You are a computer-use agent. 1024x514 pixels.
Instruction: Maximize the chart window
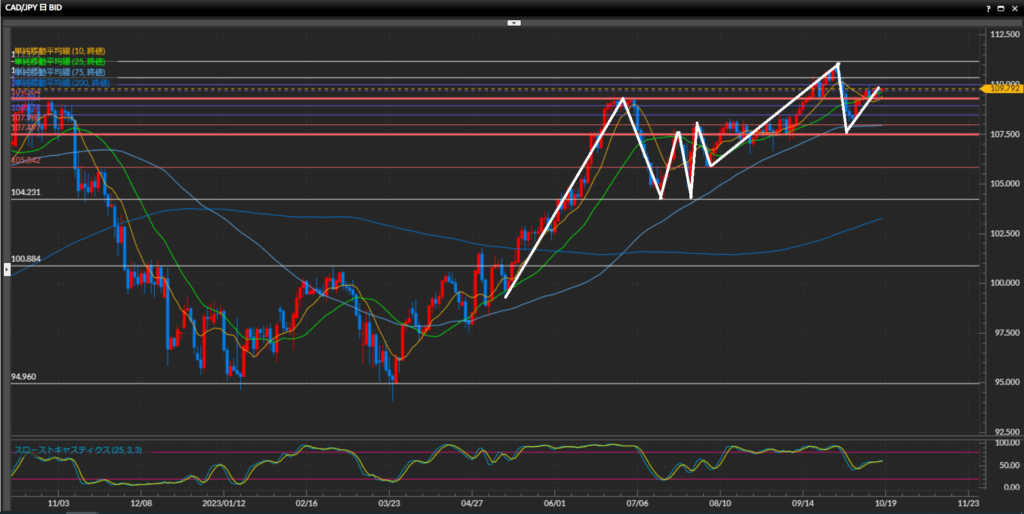1001,7
